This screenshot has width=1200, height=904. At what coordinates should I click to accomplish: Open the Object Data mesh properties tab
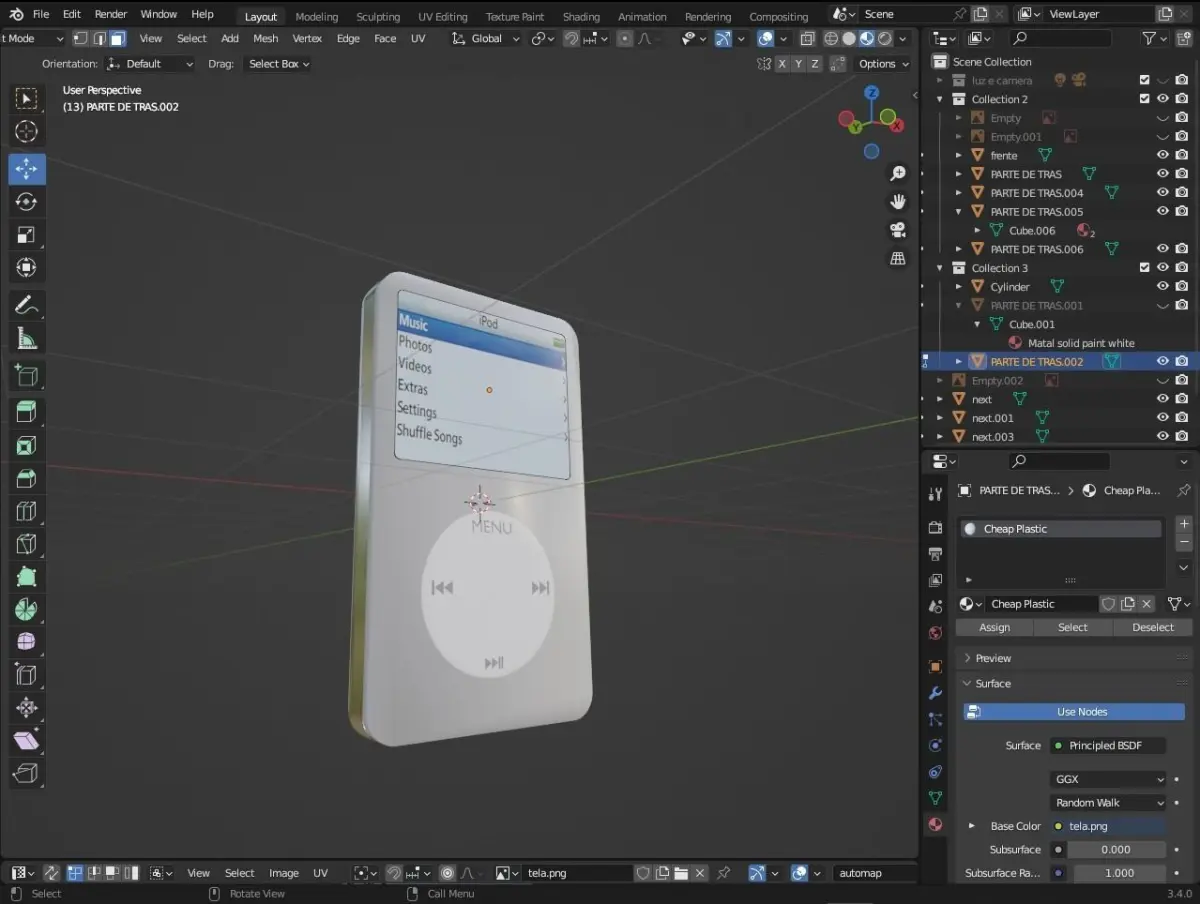pos(935,798)
